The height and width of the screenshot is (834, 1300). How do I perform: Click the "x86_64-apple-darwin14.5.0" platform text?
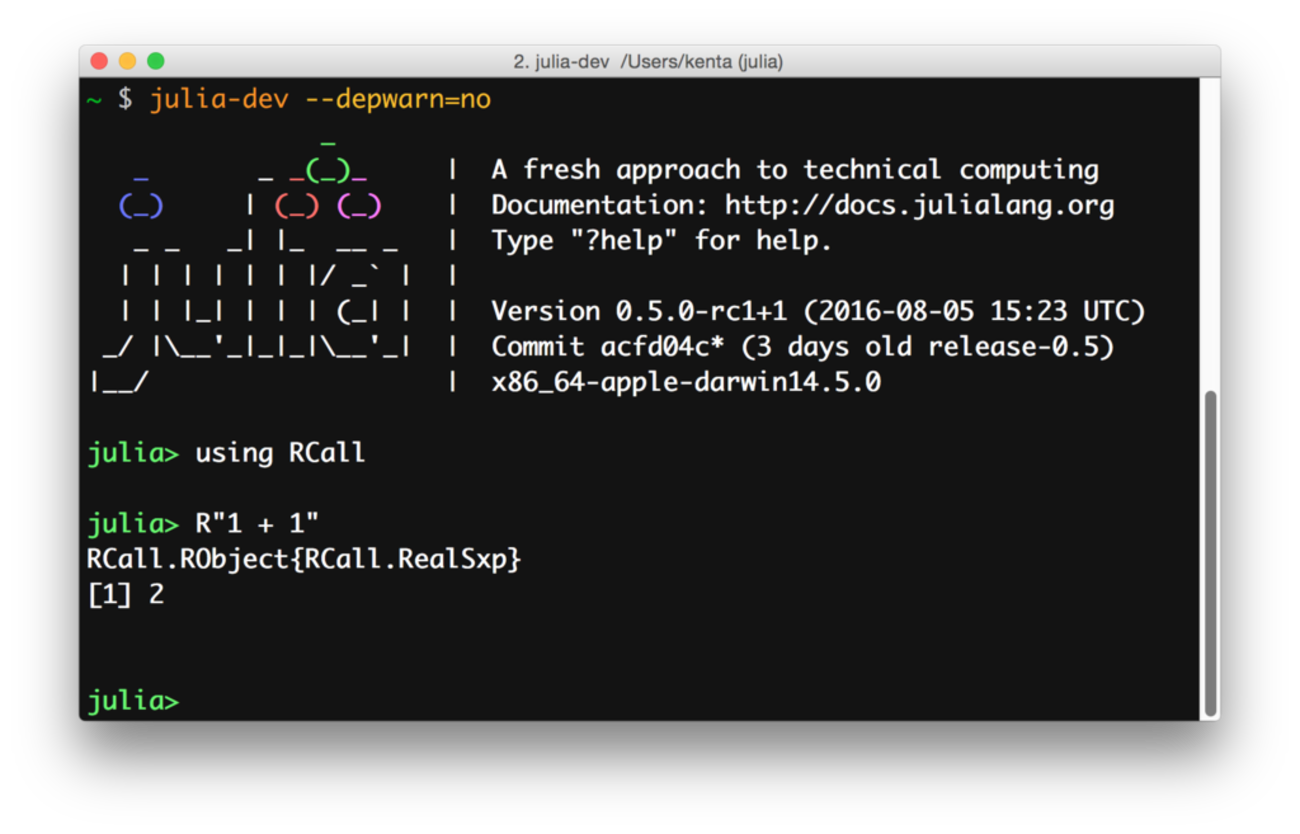[x=686, y=382]
